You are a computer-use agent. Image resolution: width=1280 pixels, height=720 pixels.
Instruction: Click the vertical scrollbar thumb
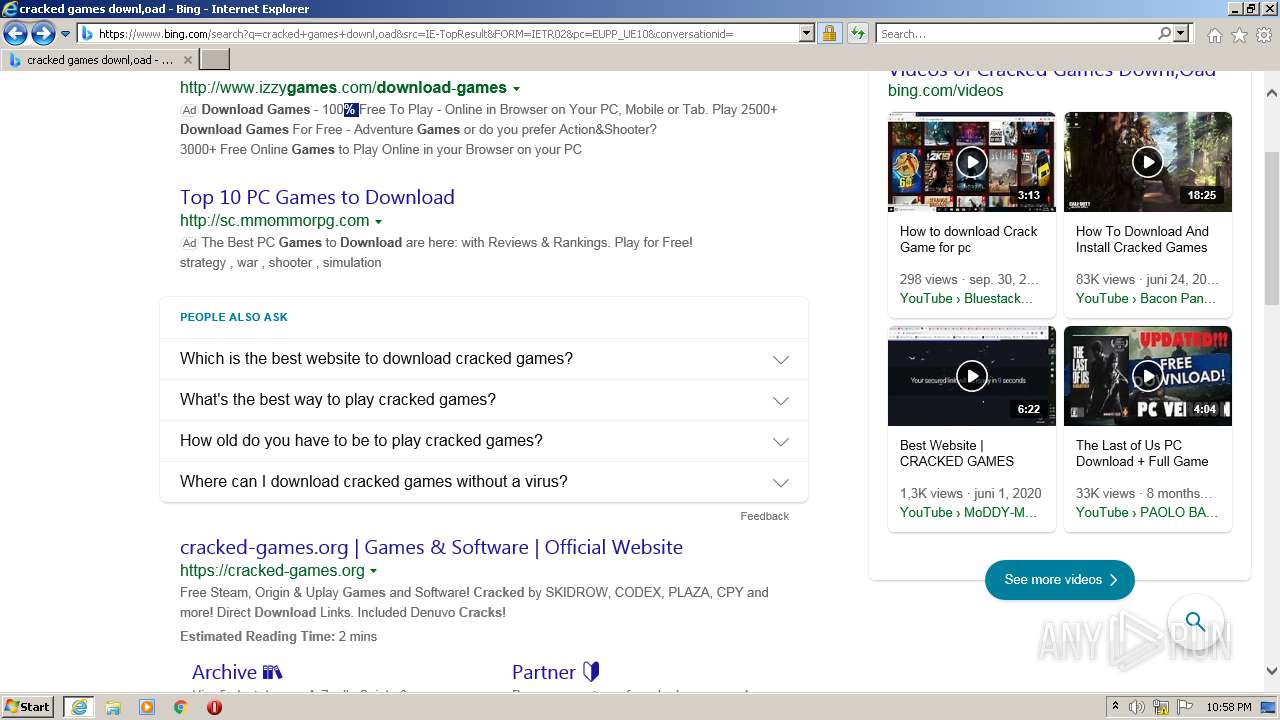[x=1272, y=228]
